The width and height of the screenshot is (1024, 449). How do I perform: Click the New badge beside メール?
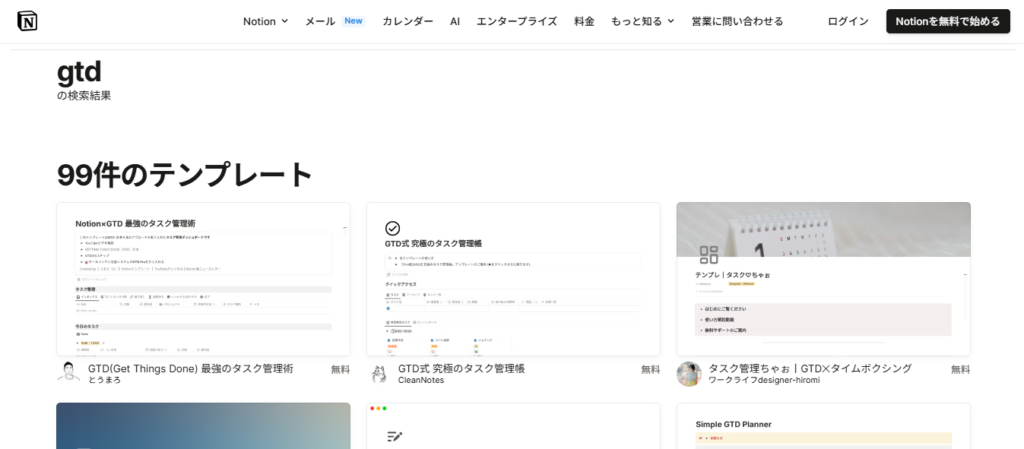[x=353, y=21]
